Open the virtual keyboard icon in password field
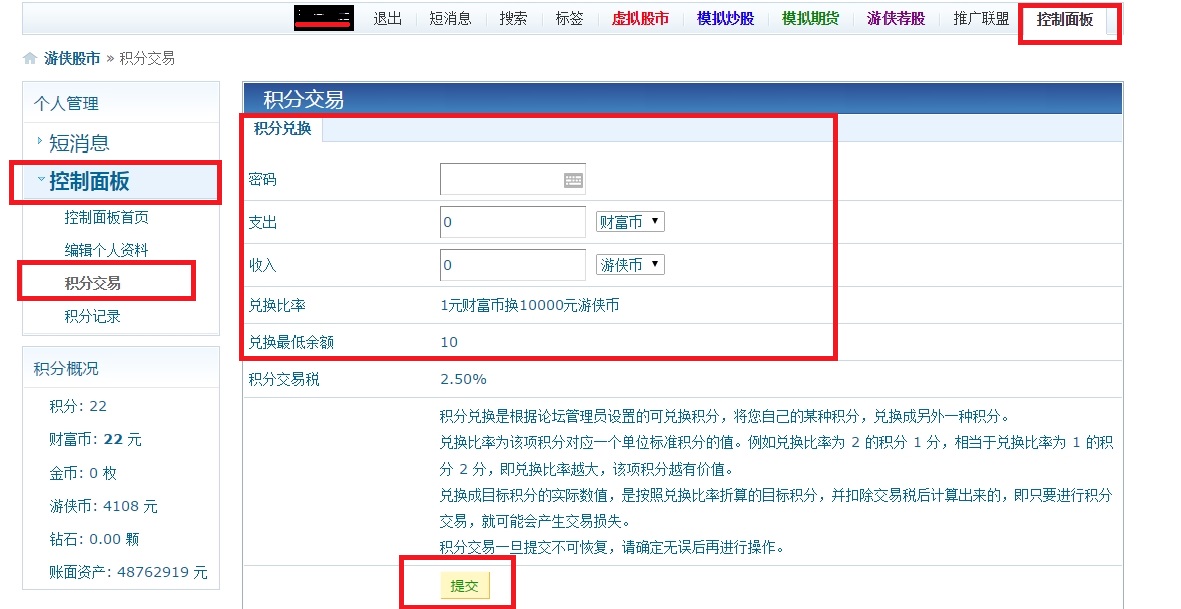 point(573,180)
